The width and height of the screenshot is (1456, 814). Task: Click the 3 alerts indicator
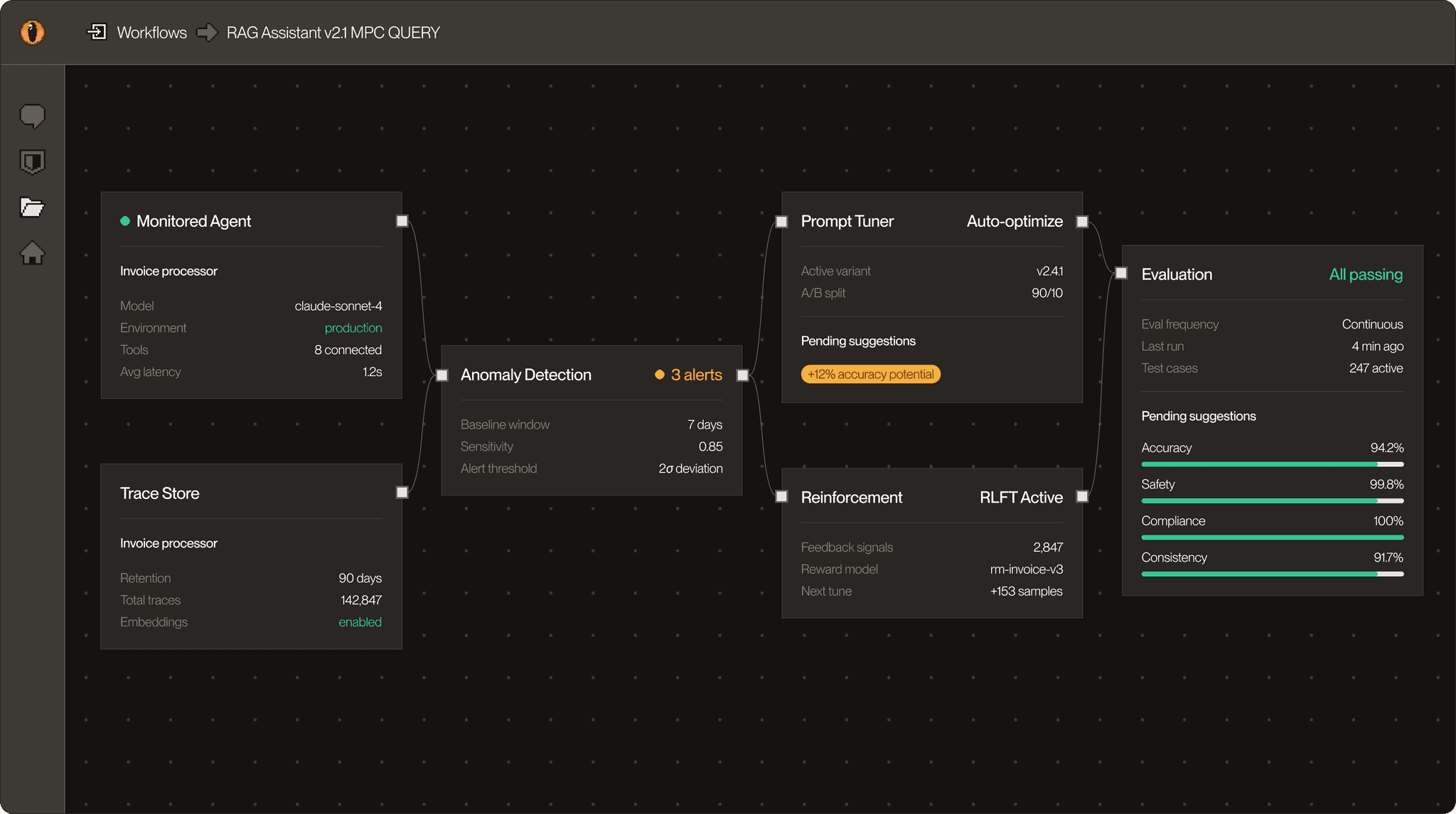click(x=688, y=375)
